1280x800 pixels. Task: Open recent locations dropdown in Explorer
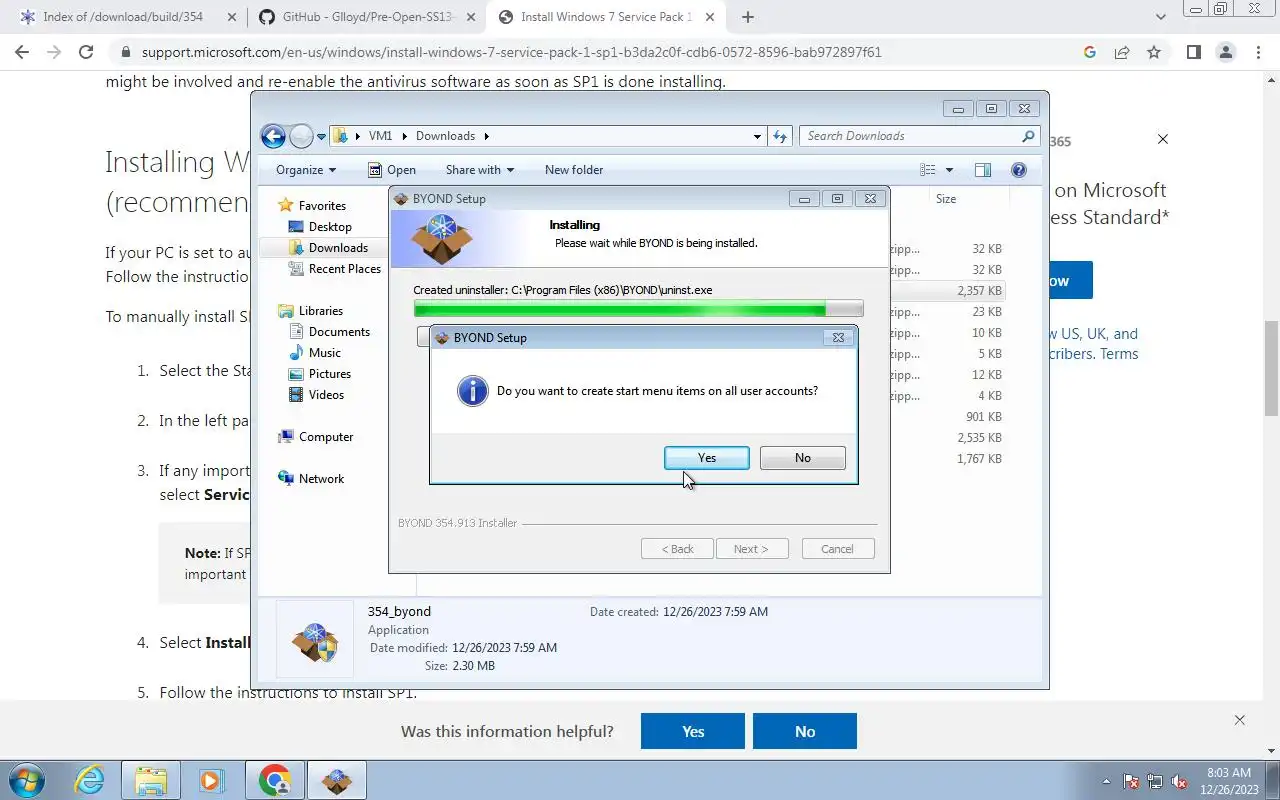coord(322,137)
